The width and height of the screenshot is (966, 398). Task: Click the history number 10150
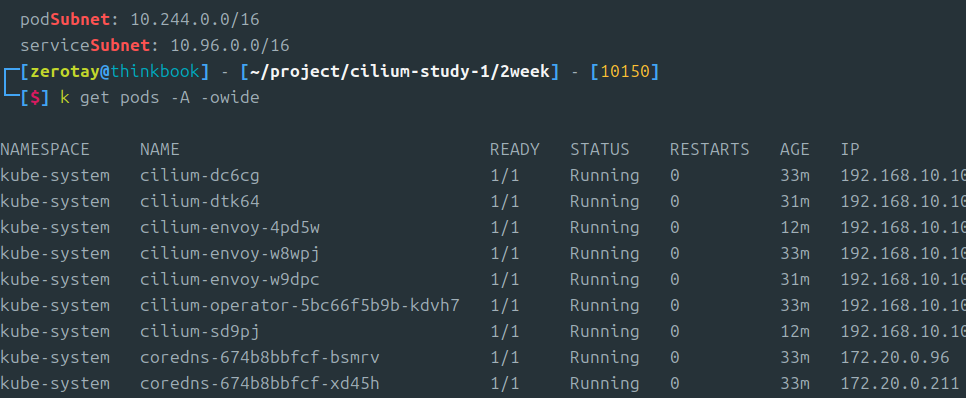click(x=625, y=72)
